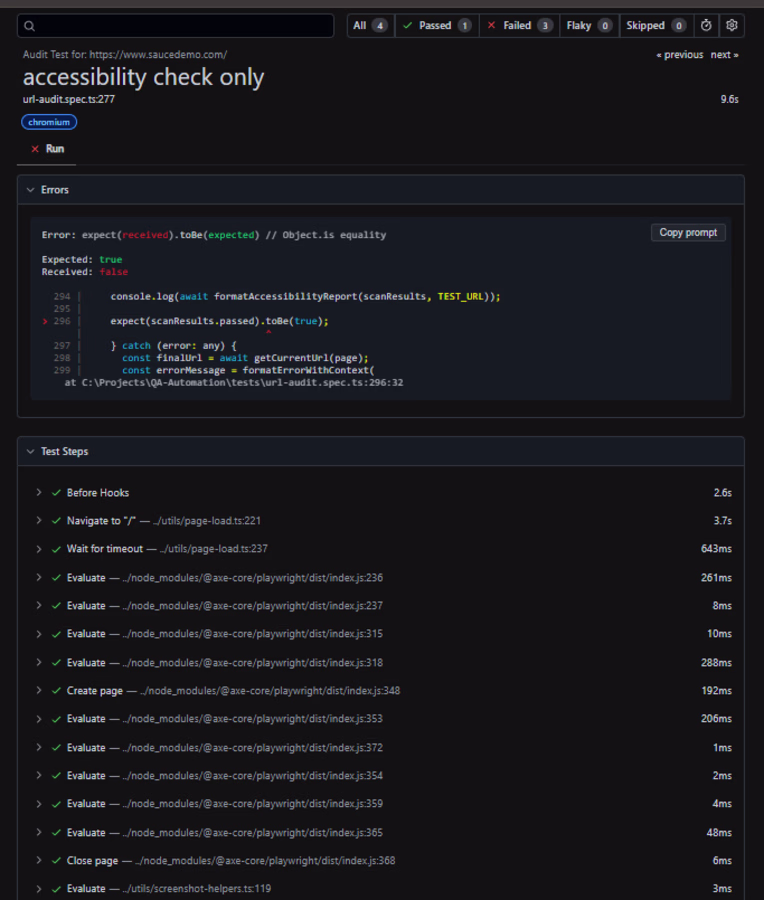Click checkmark beside Close page step

point(56,861)
